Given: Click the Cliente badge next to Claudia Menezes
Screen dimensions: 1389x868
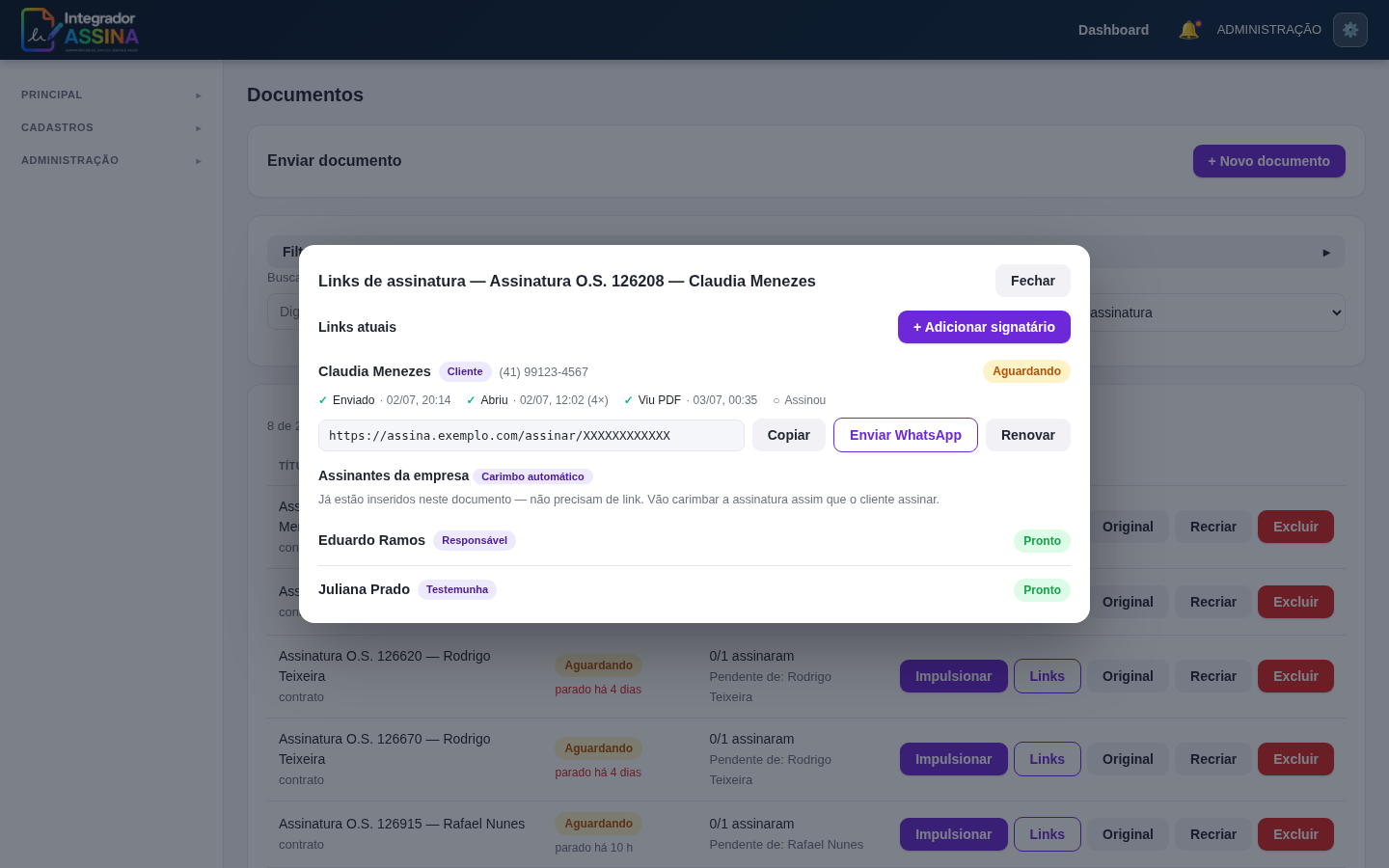Looking at the screenshot, I should [465, 371].
